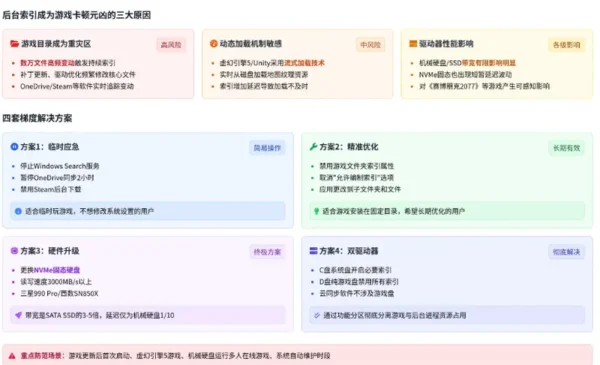This screenshot has width=600, height=365.
Task: Click the bullet 禁用Steam后台下载
Action: tap(51, 189)
